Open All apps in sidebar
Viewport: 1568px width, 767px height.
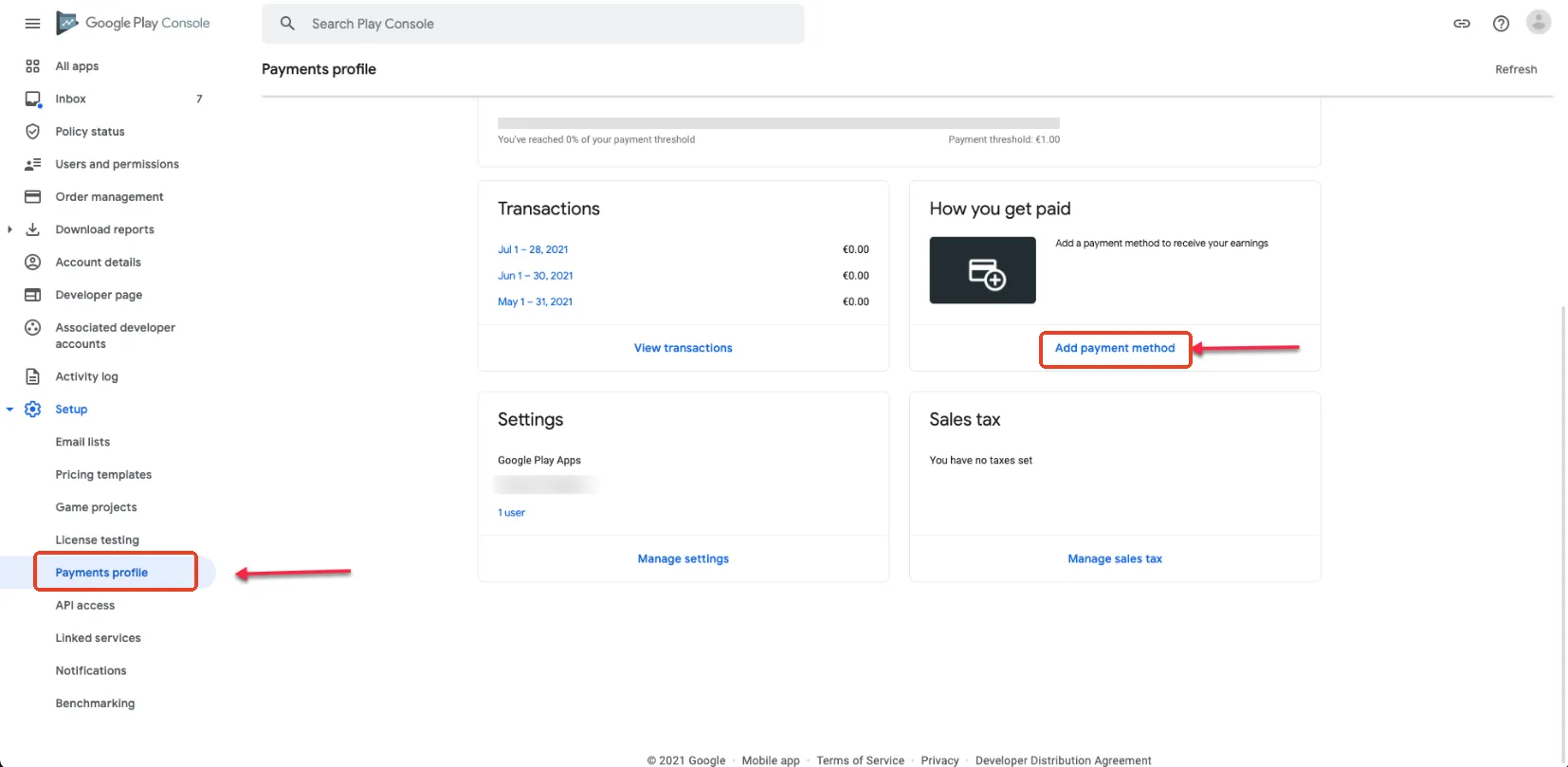point(77,66)
